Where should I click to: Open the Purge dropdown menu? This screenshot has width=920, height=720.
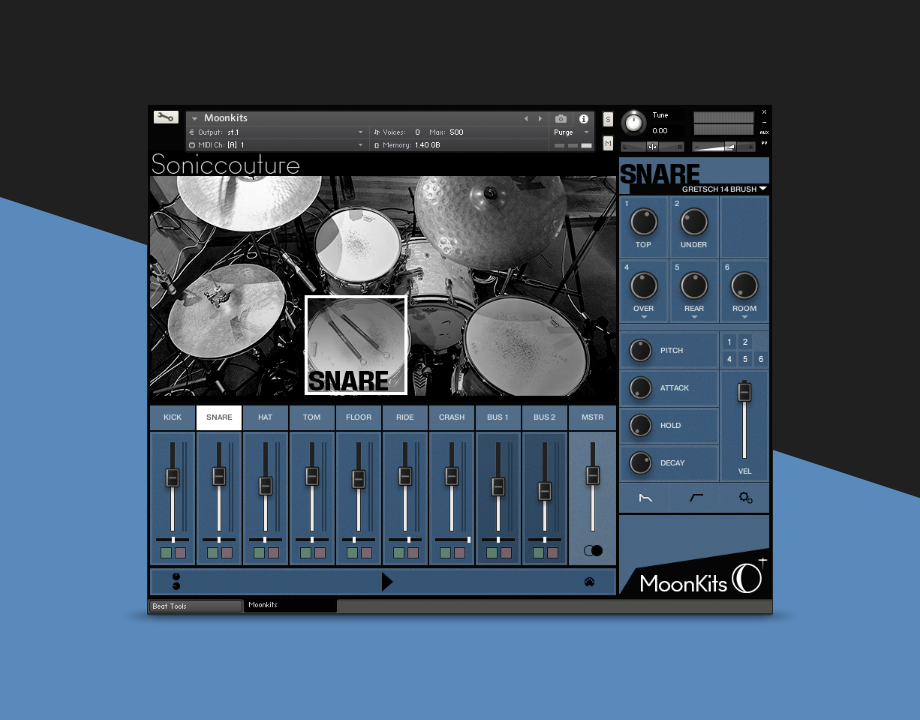tap(570, 132)
